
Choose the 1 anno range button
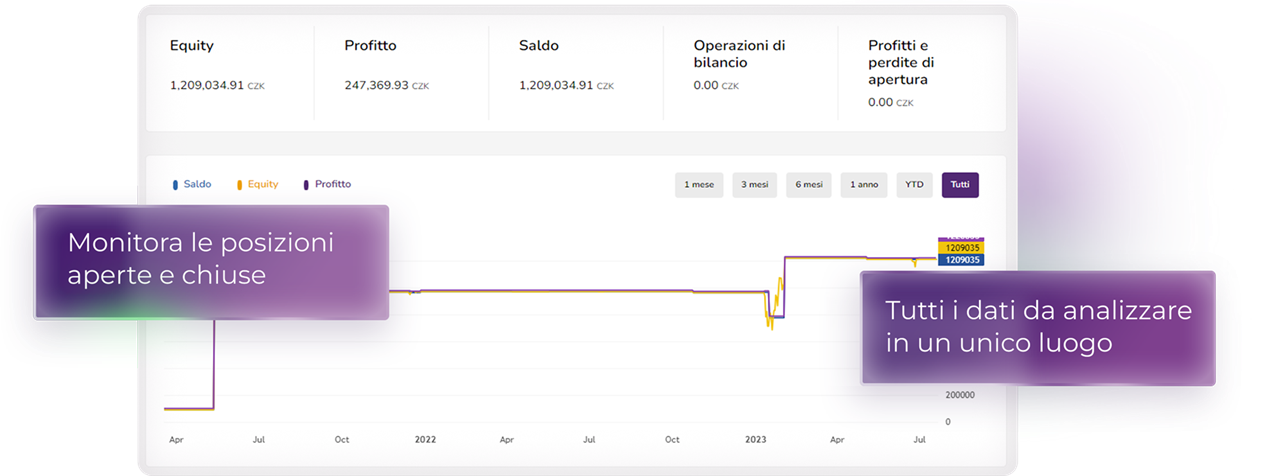(864, 185)
